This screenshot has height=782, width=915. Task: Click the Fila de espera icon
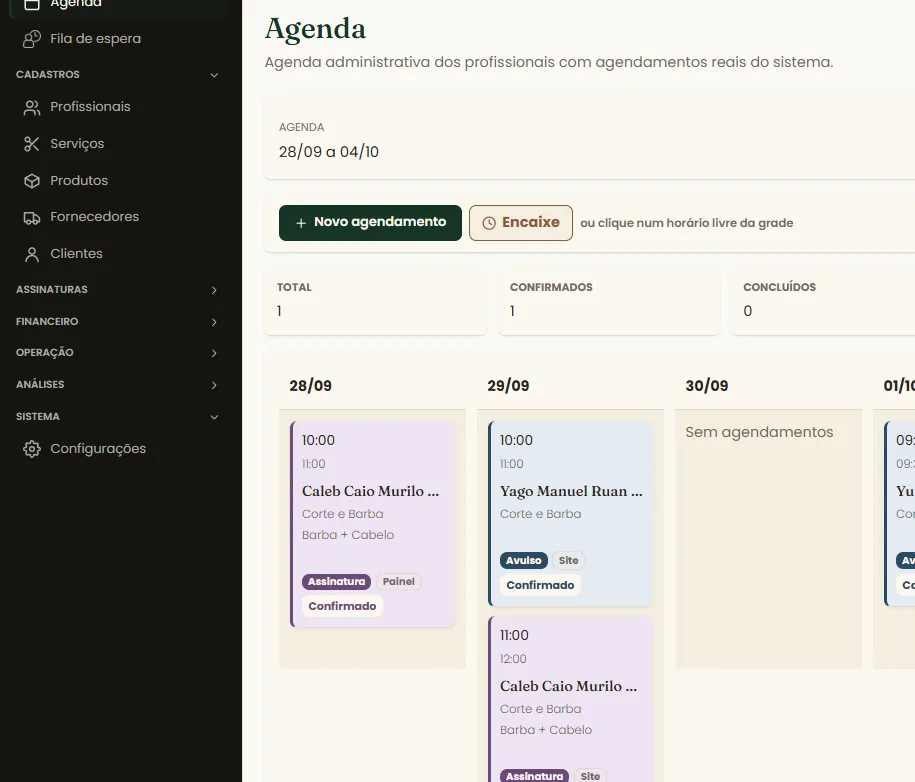pyautogui.click(x=32, y=39)
